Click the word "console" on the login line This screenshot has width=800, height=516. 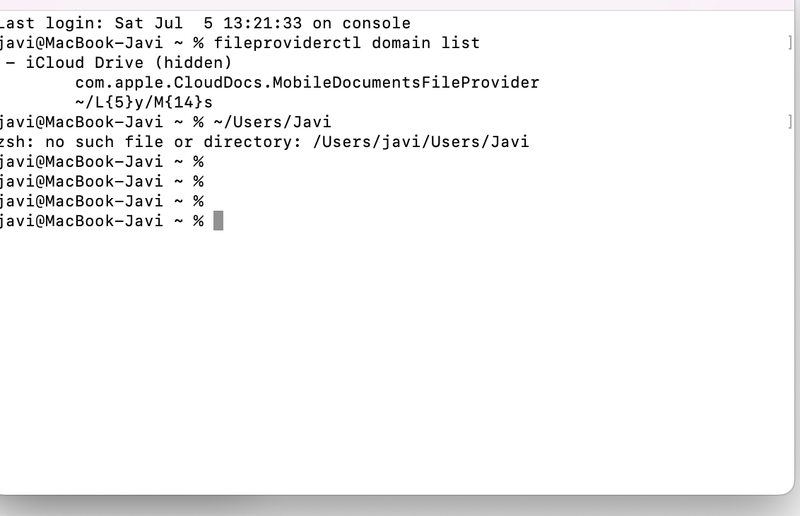click(377, 23)
